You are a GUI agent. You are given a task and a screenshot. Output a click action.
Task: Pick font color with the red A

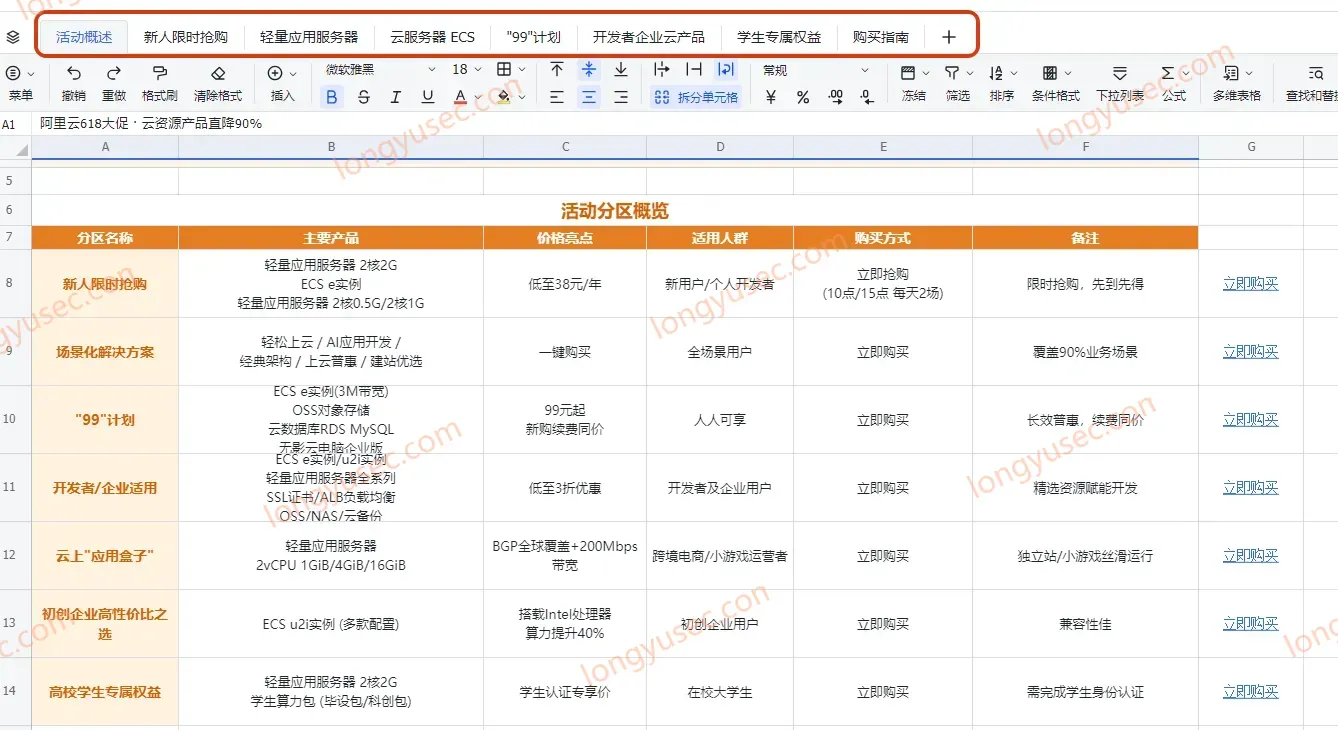tap(460, 97)
